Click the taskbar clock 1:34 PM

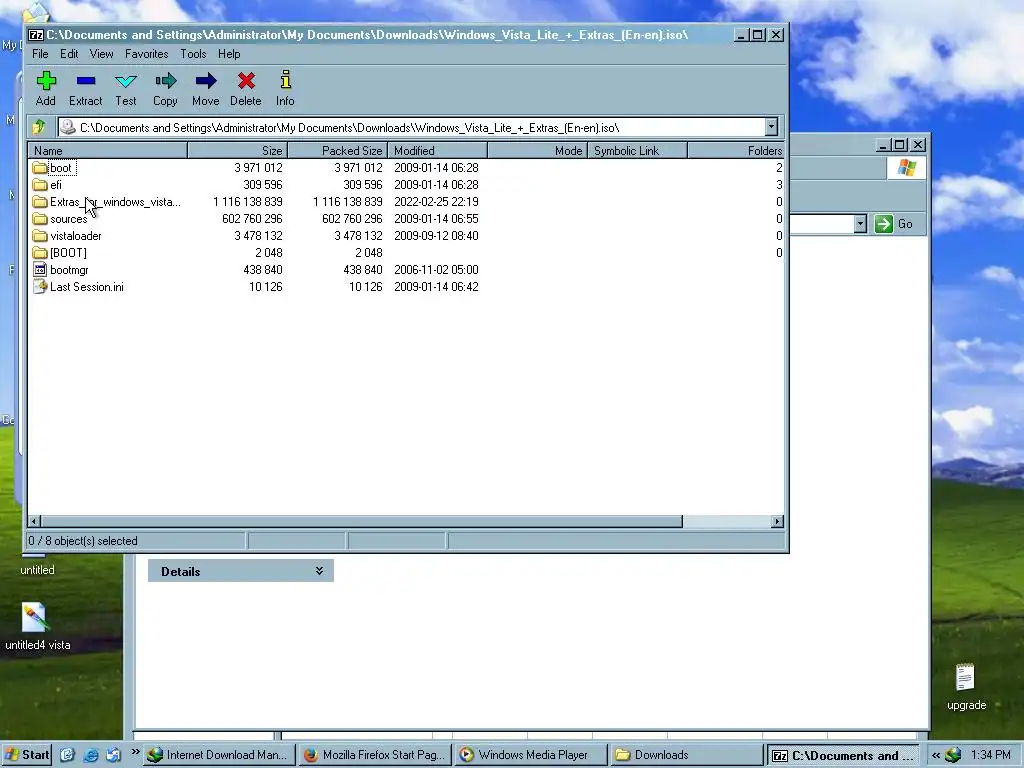point(991,755)
